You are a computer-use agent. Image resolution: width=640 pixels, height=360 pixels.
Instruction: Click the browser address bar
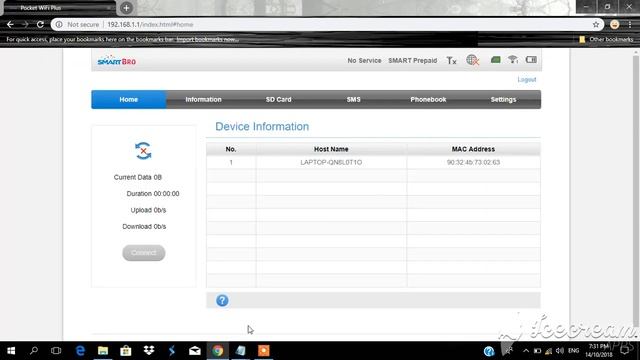click(327, 24)
